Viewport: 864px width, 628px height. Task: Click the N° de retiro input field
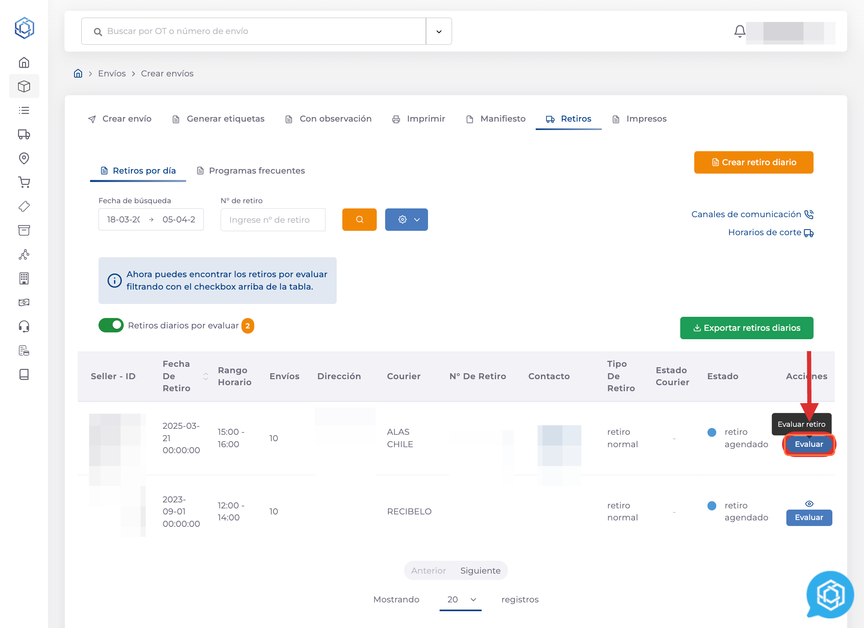(273, 220)
